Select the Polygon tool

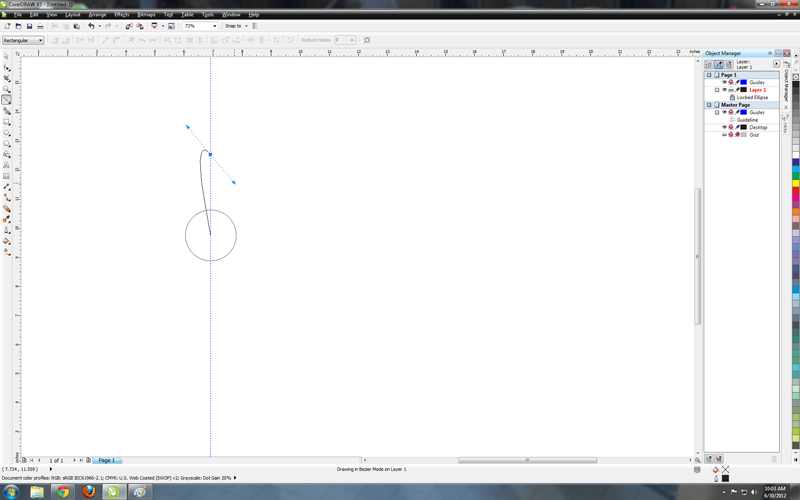[7, 143]
